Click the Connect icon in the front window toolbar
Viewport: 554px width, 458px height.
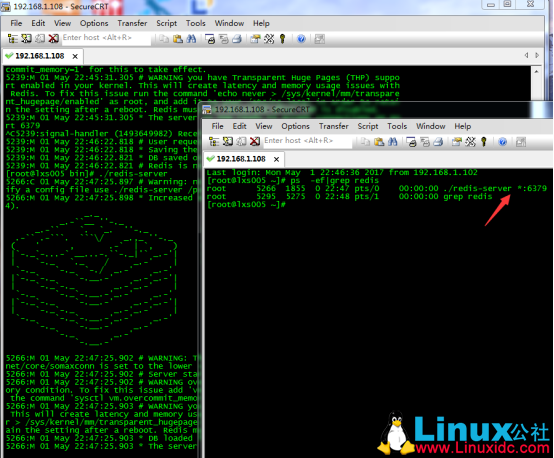click(214, 142)
